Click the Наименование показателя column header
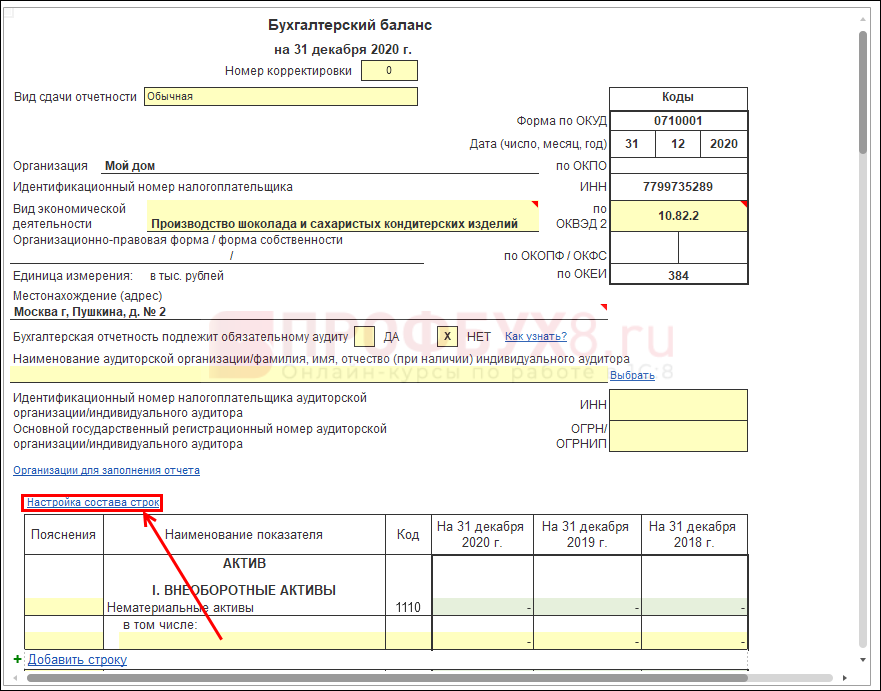Image resolution: width=881 pixels, height=691 pixels. [244, 534]
